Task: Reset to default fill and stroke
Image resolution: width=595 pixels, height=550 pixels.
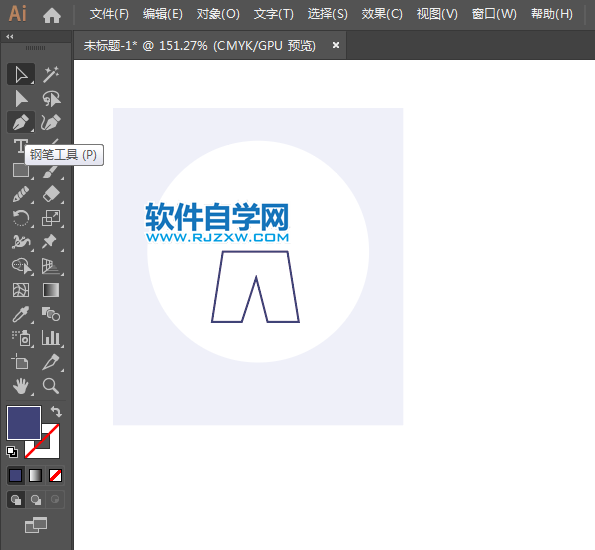Action: click(x=12, y=452)
